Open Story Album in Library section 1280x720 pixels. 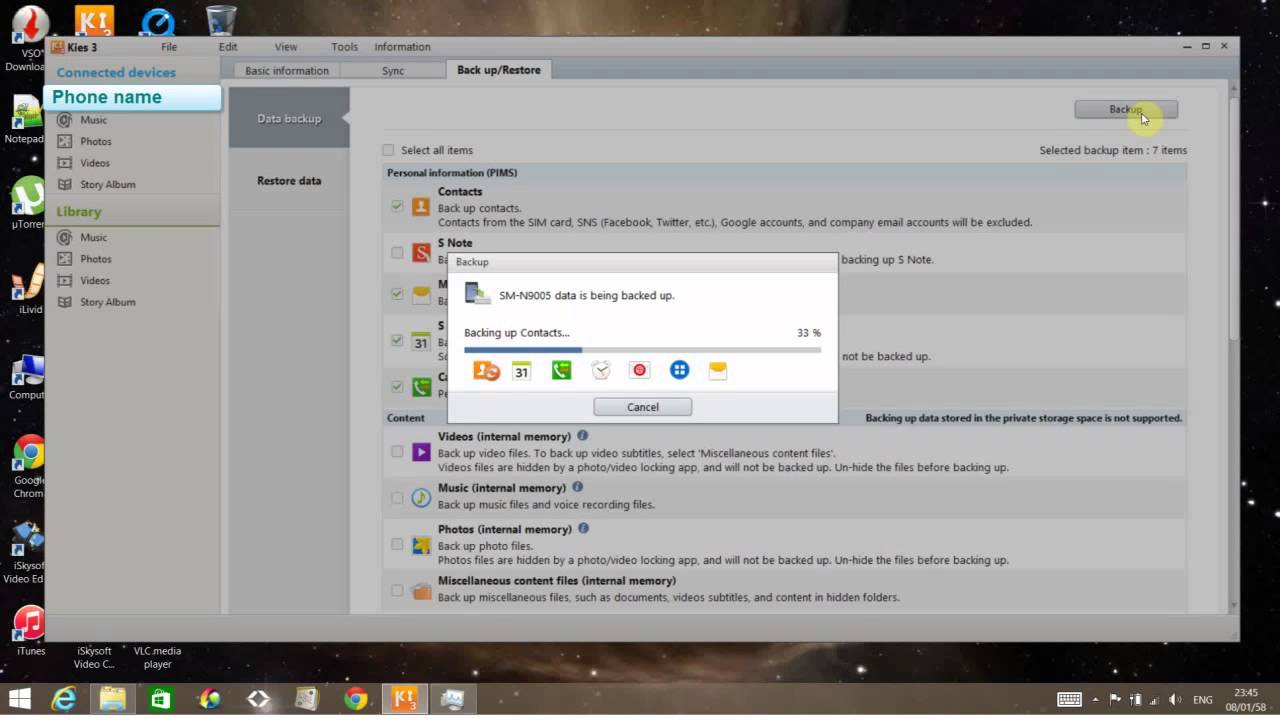[107, 302]
